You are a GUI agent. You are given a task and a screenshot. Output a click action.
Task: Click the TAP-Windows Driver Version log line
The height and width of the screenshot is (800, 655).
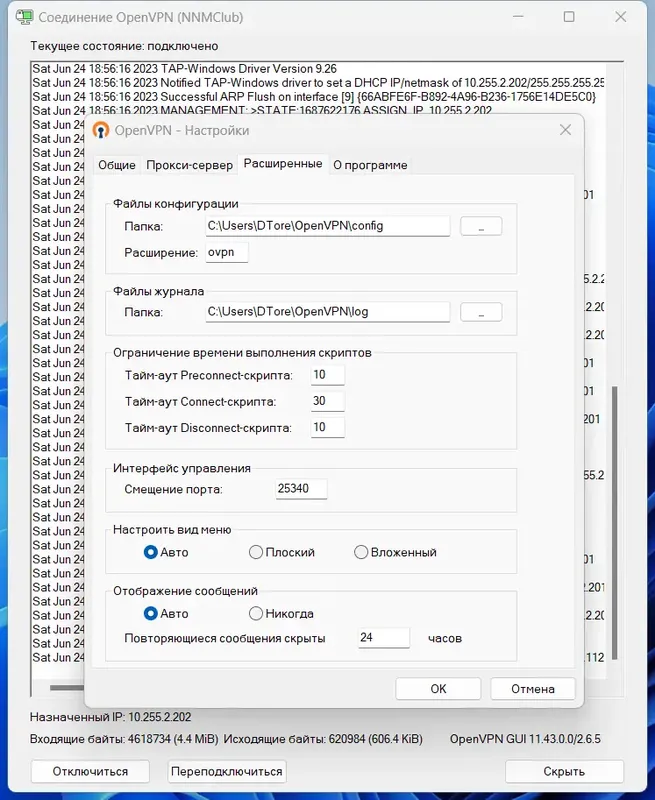click(185, 69)
